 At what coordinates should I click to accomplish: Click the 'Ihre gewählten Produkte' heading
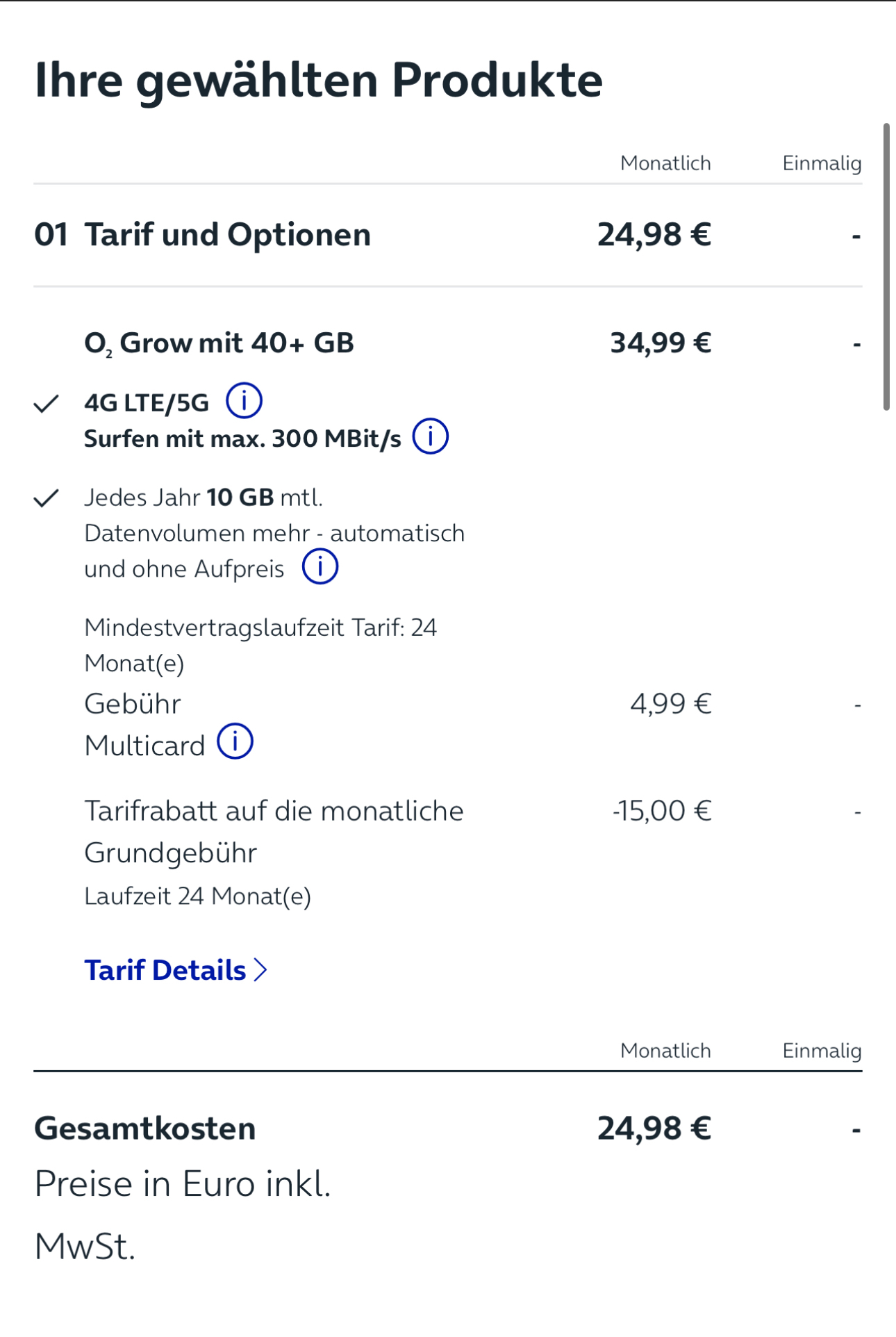tap(318, 81)
